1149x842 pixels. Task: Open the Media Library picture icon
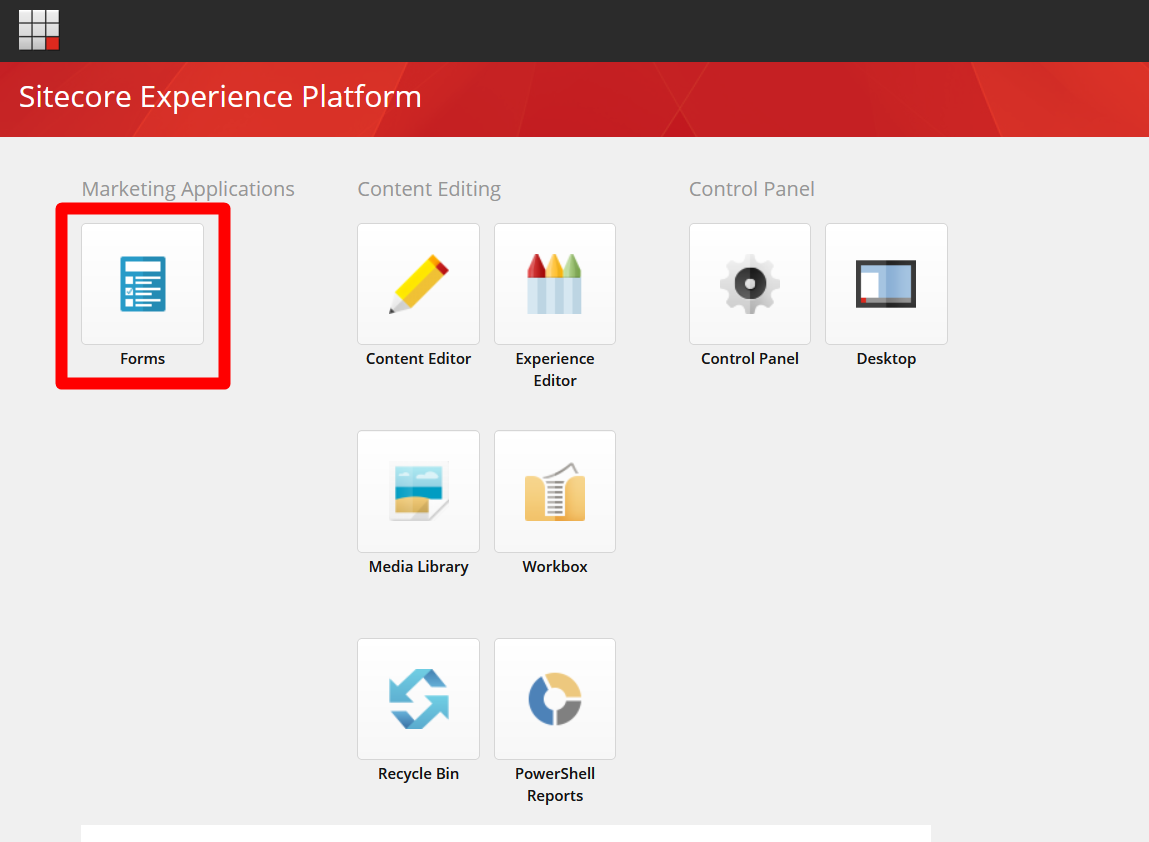418,491
